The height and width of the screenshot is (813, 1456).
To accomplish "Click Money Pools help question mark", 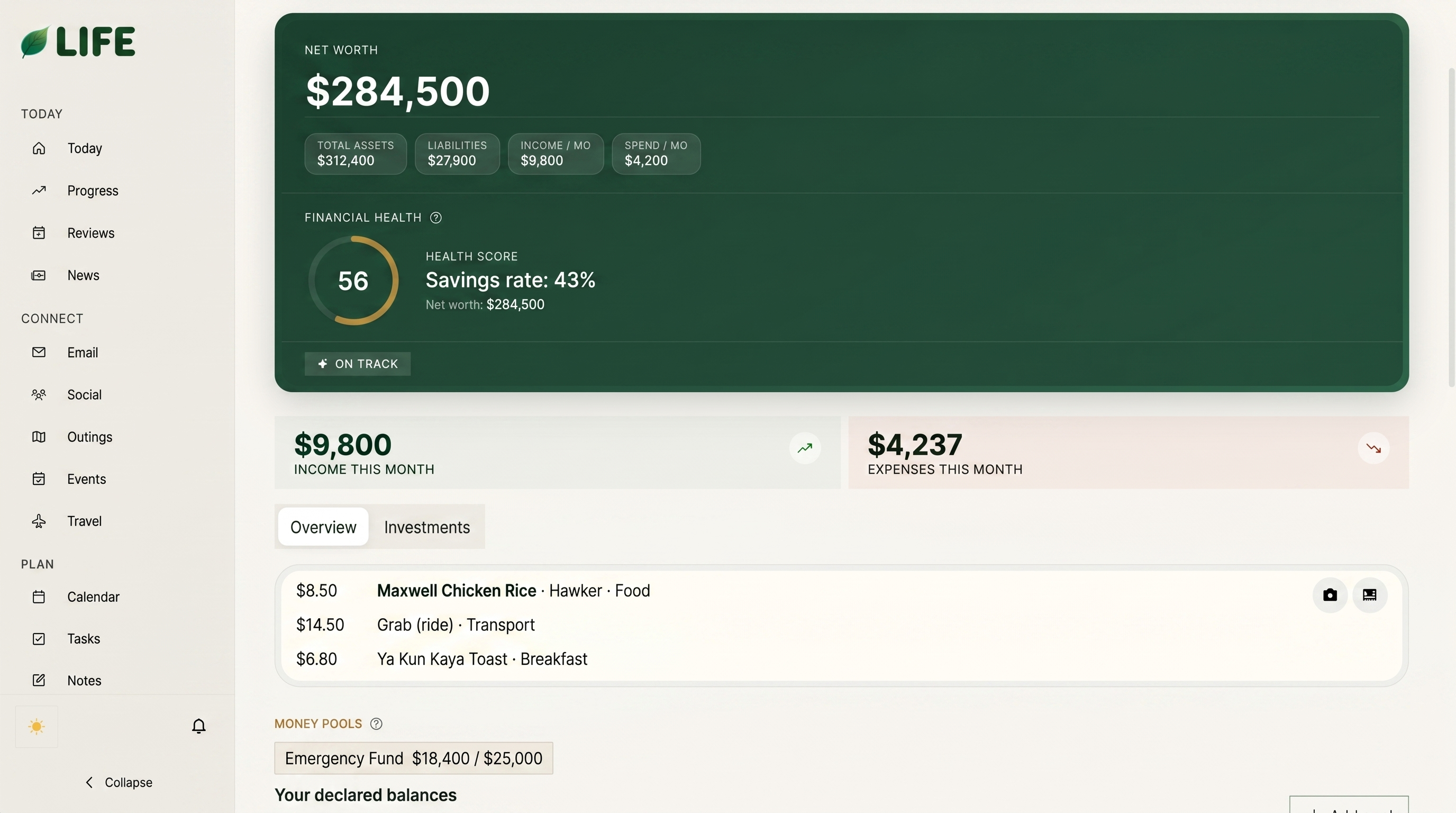I will click(376, 724).
